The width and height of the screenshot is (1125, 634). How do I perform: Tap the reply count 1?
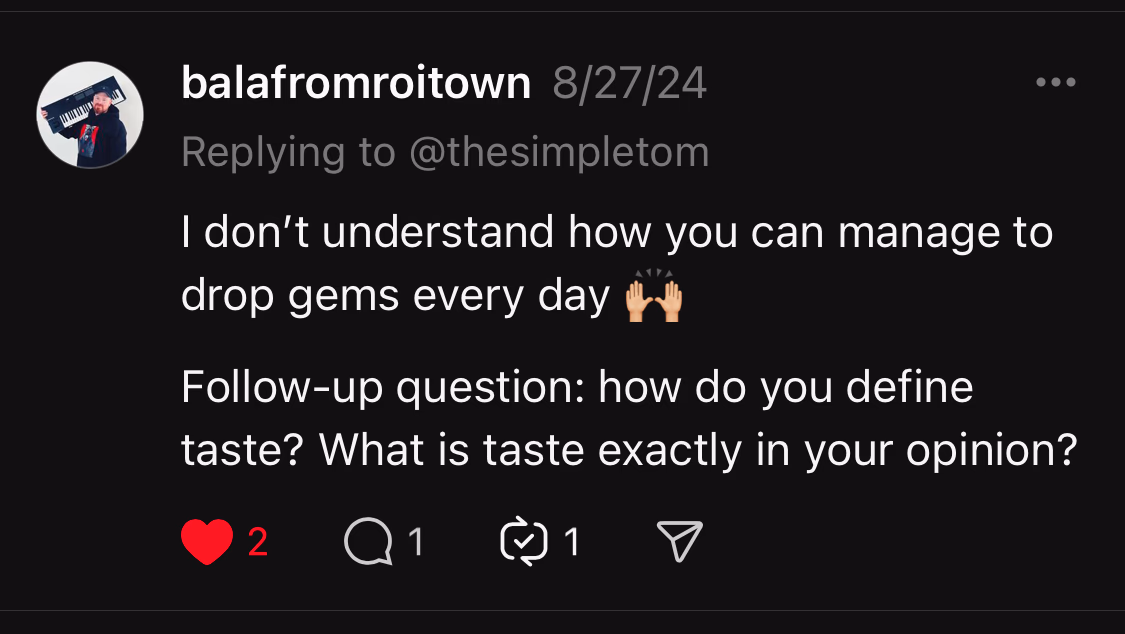[415, 542]
